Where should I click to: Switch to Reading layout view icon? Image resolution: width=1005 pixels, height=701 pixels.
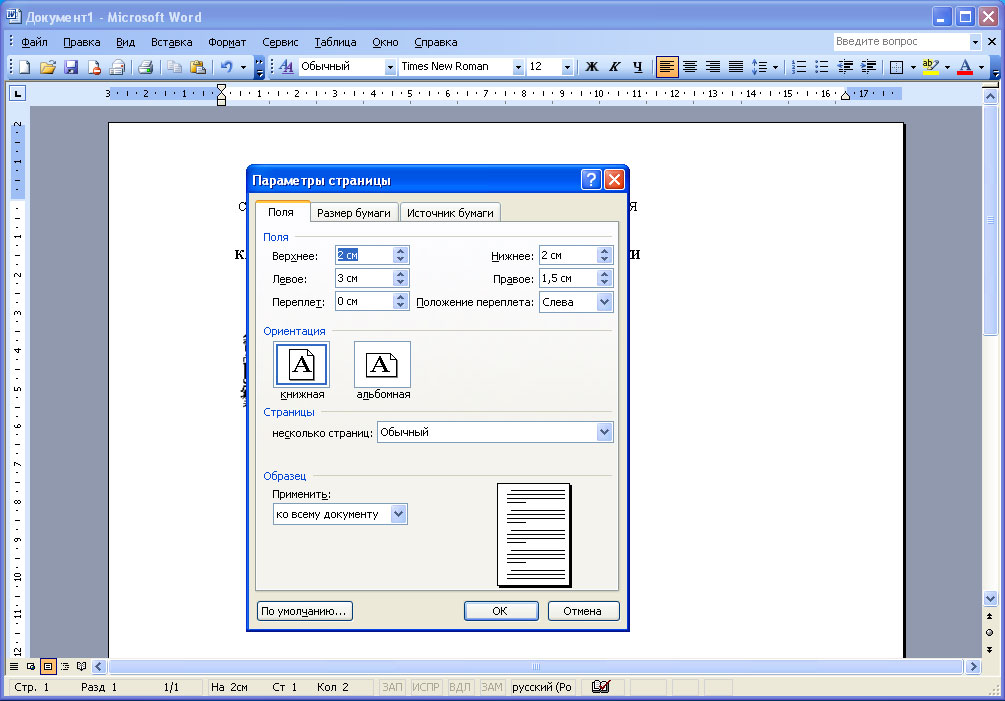pos(81,666)
